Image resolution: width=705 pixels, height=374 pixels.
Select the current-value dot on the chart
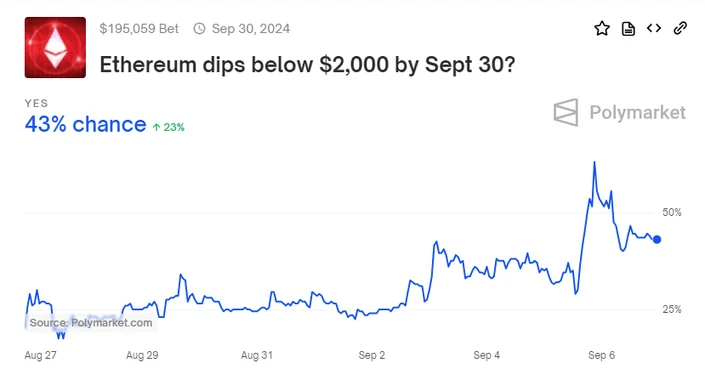point(657,240)
